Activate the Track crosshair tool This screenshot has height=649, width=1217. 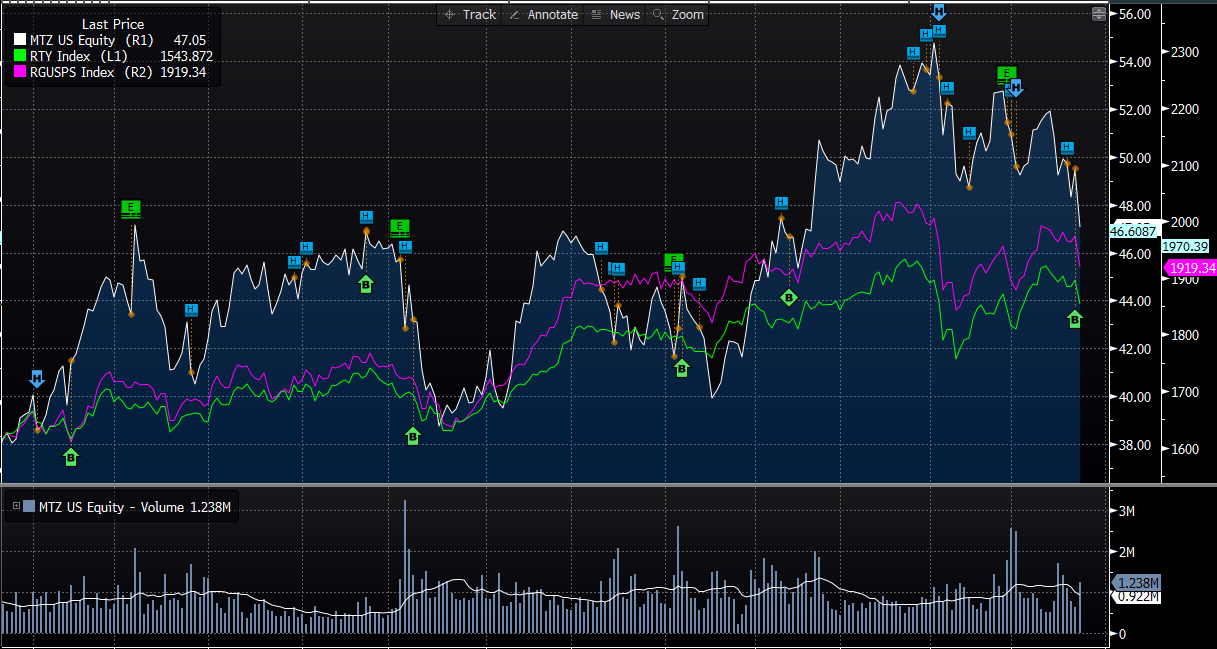tap(469, 14)
